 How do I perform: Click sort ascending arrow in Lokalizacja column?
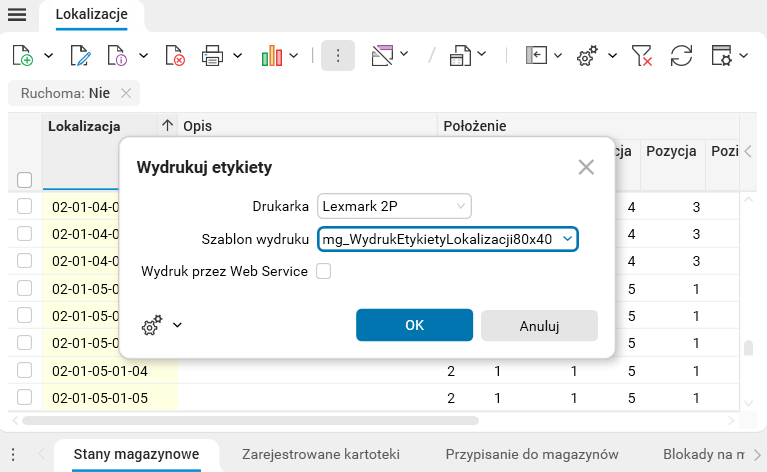tap(167, 126)
